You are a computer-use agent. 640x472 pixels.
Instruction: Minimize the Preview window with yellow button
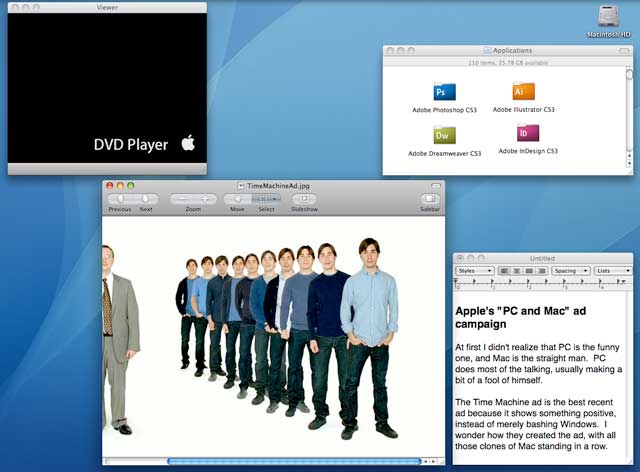tap(120, 186)
